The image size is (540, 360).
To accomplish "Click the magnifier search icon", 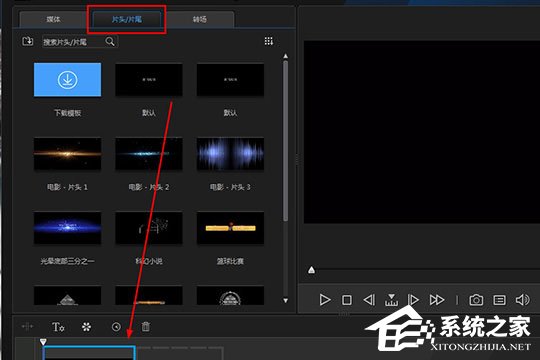I will tap(110, 42).
